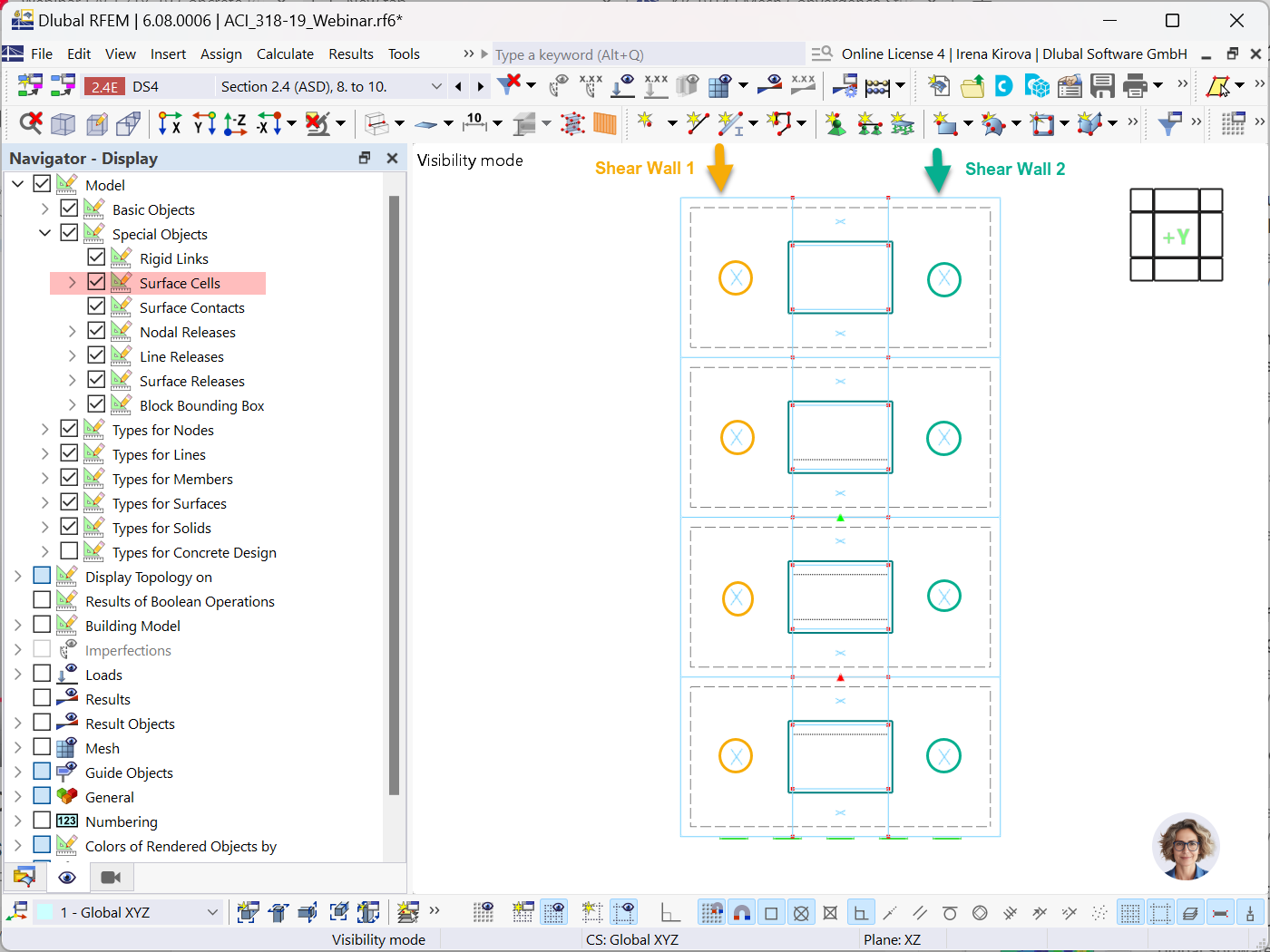Toggle the Rigid Links checkbox on
This screenshot has width=1270, height=952.
tap(96, 257)
